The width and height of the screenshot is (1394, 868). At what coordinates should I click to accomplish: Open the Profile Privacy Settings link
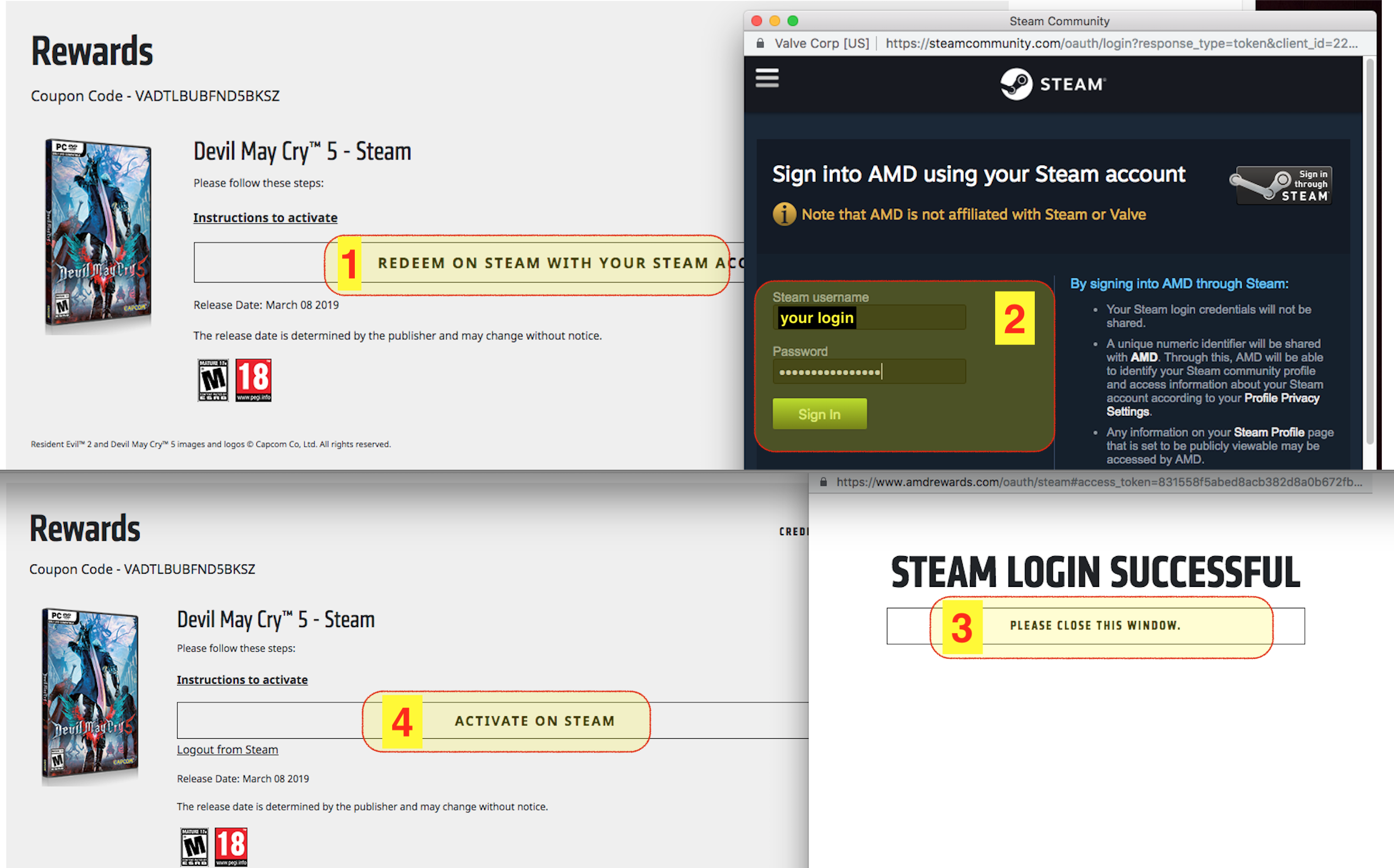click(x=1281, y=398)
